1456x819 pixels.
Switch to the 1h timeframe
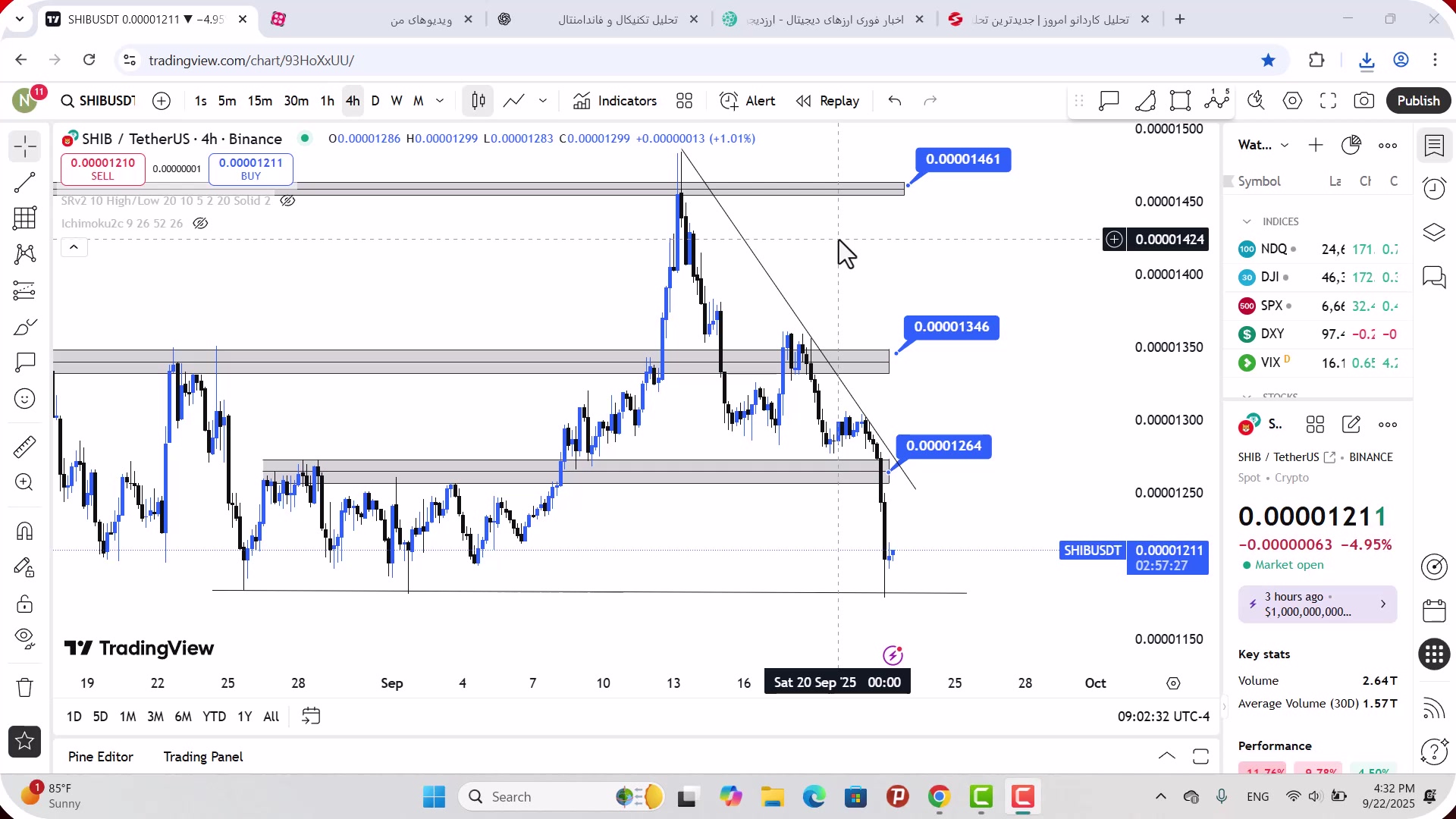328,101
